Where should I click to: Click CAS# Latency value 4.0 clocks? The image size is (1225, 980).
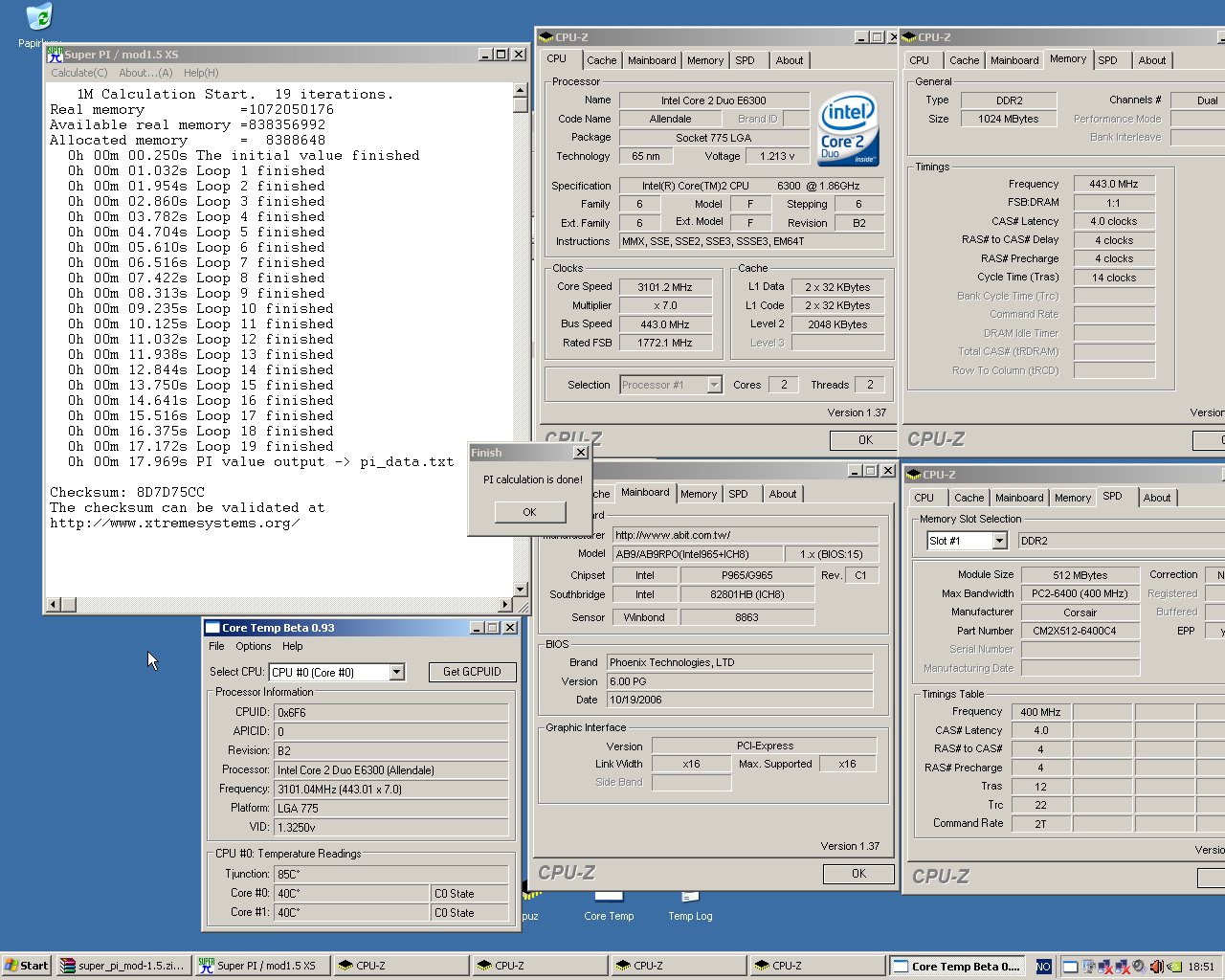coord(1114,221)
